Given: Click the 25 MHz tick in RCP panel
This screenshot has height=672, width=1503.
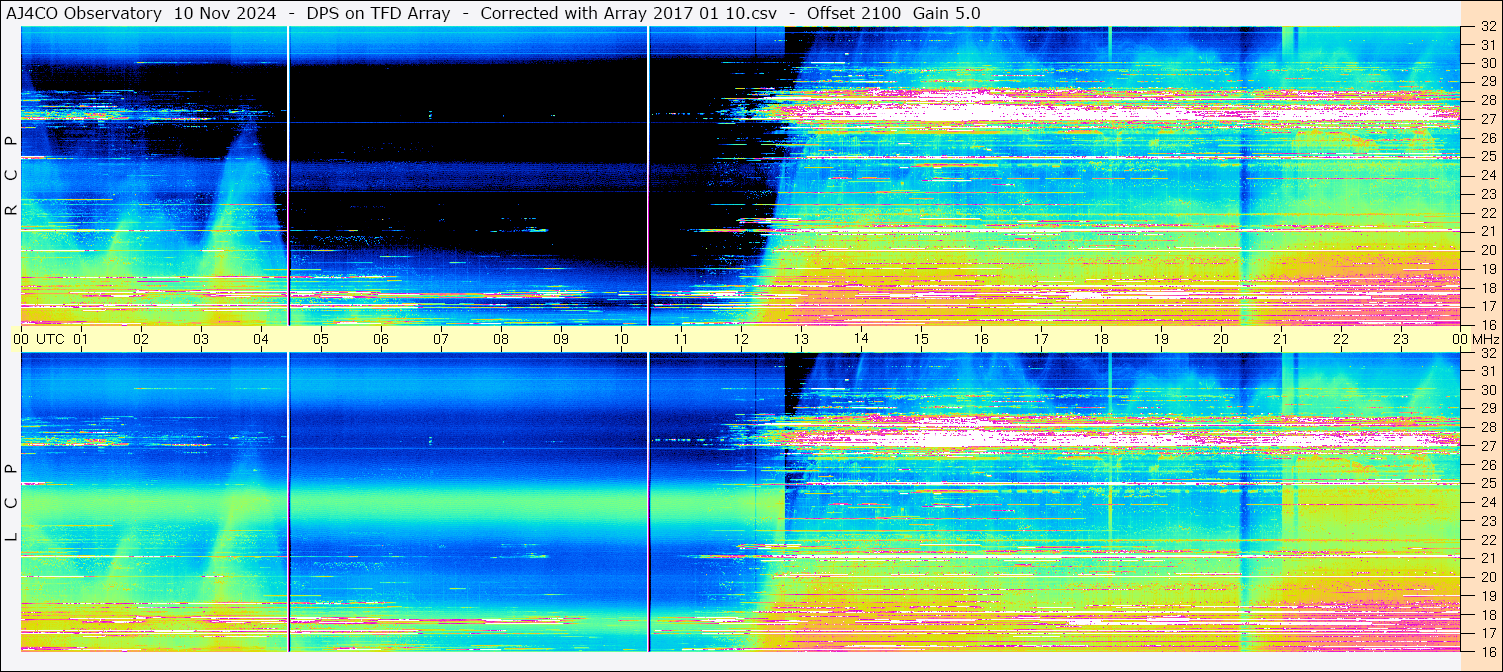Looking at the screenshot, I should (1487, 156).
